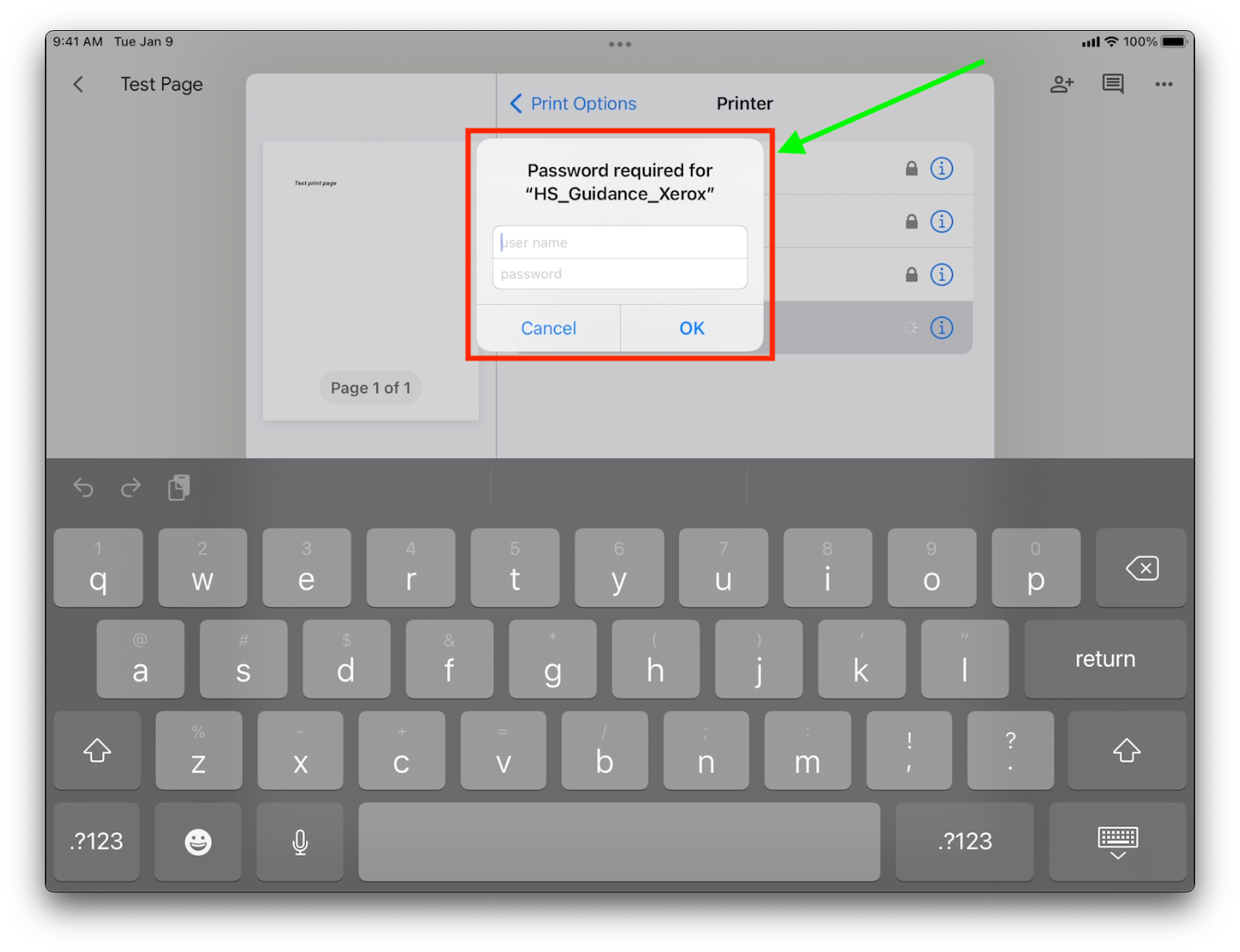This screenshot has width=1240, height=952.
Task: Tap the h key
Action: pyautogui.click(x=656, y=659)
